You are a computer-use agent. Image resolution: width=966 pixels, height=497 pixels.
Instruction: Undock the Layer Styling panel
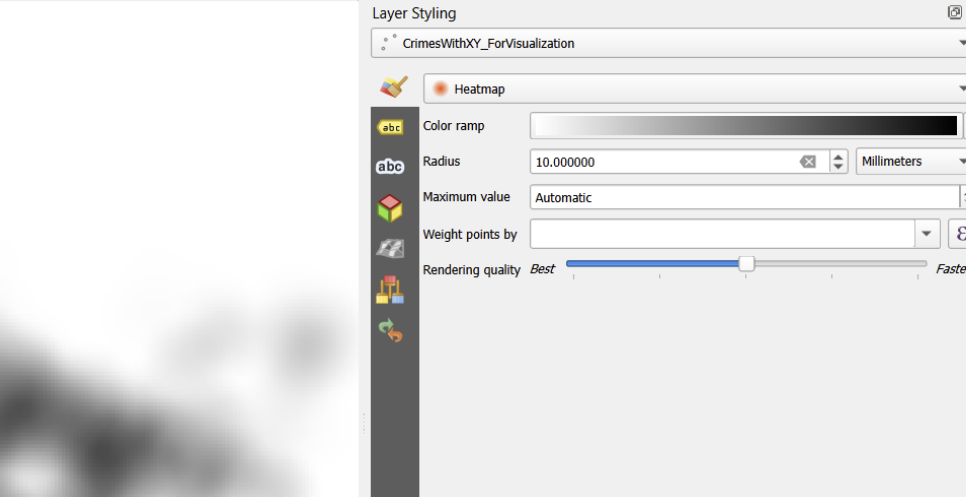(954, 13)
